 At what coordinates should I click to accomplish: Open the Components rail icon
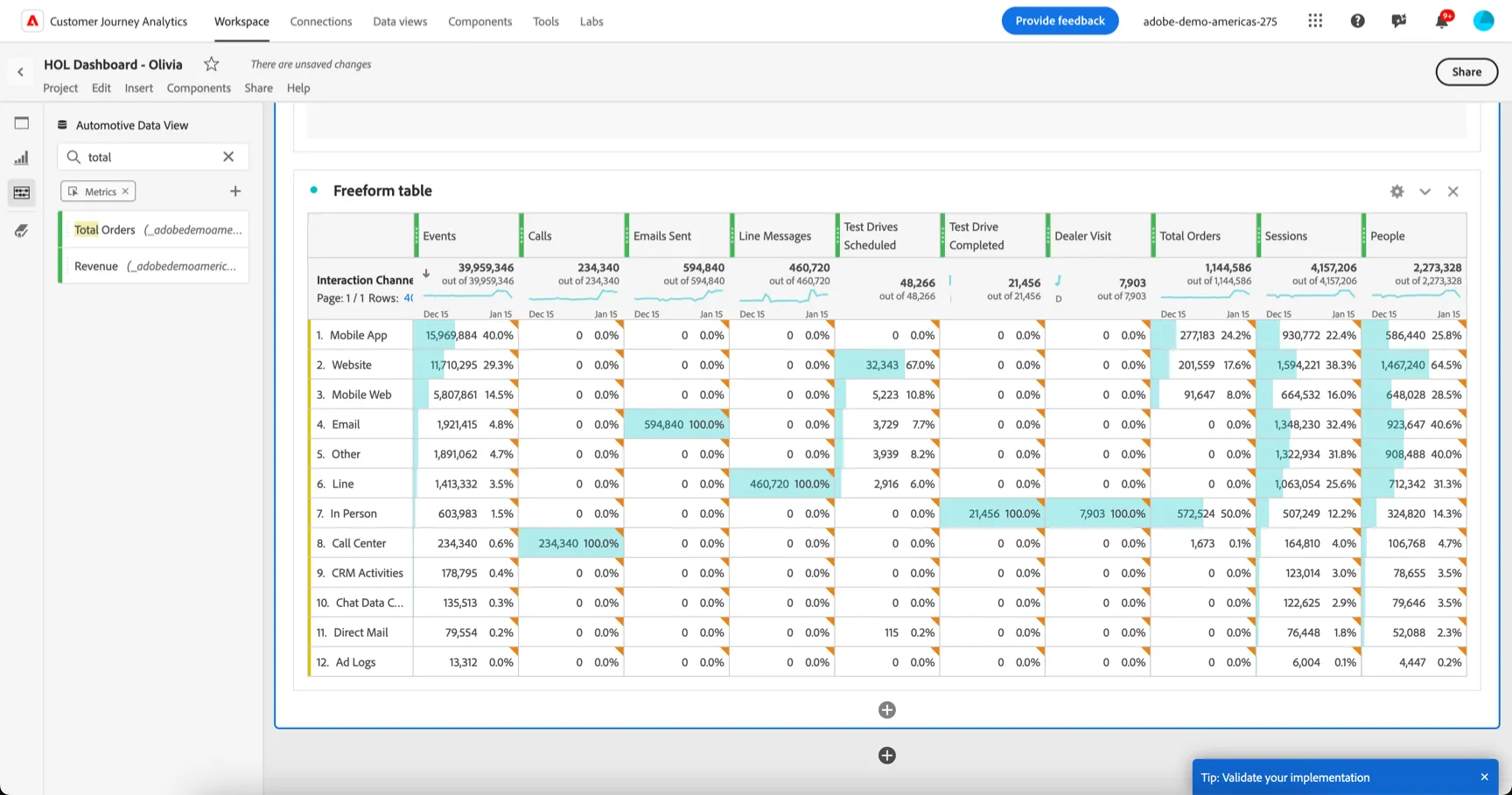click(22, 192)
